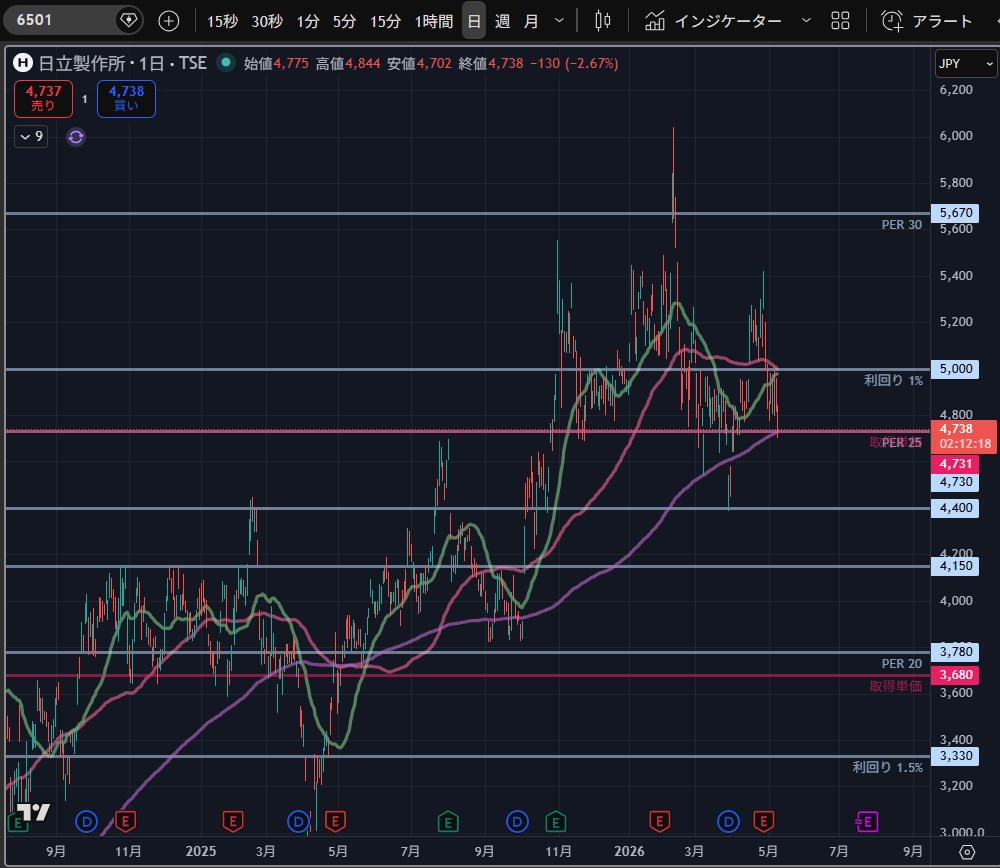Click the diamond icon beside the 6501 symbol
The image size is (1000, 868).
point(129,20)
